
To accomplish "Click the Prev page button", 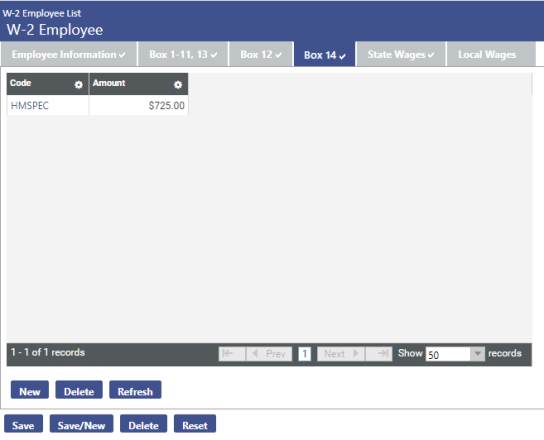I will tap(269, 354).
